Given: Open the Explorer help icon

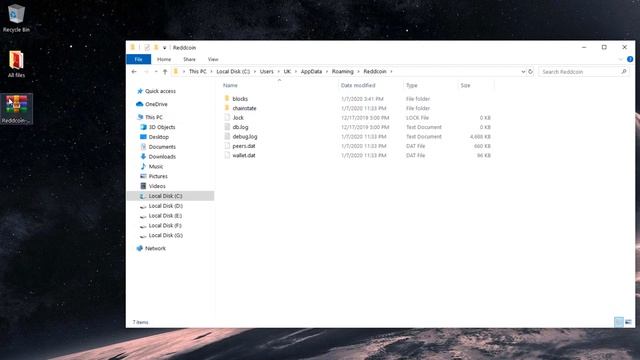Looking at the screenshot, I should pyautogui.click(x=630, y=59).
